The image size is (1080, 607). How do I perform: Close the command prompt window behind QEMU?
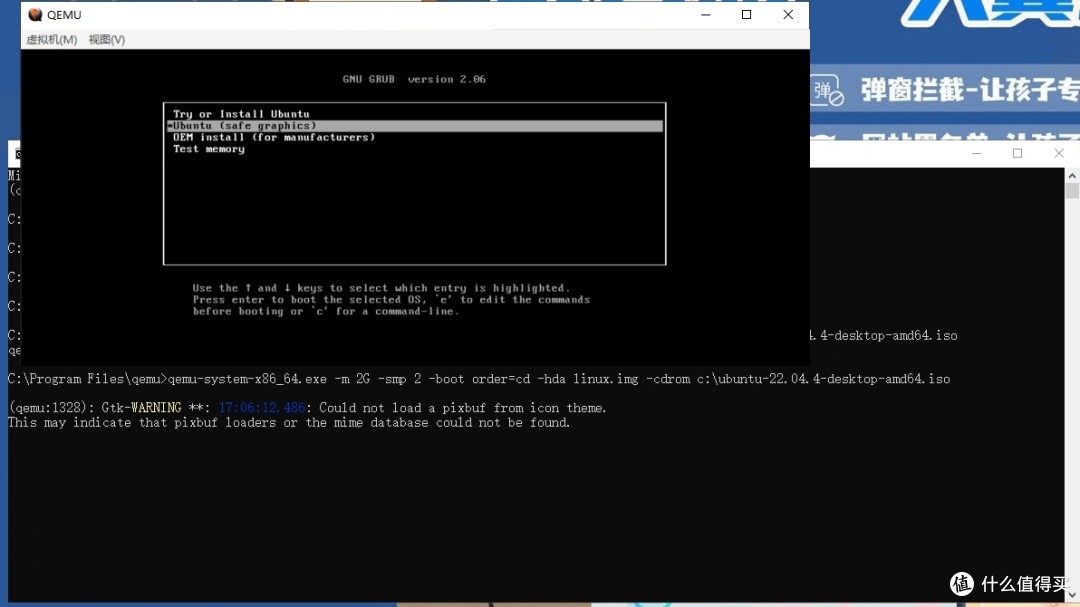(x=1059, y=153)
